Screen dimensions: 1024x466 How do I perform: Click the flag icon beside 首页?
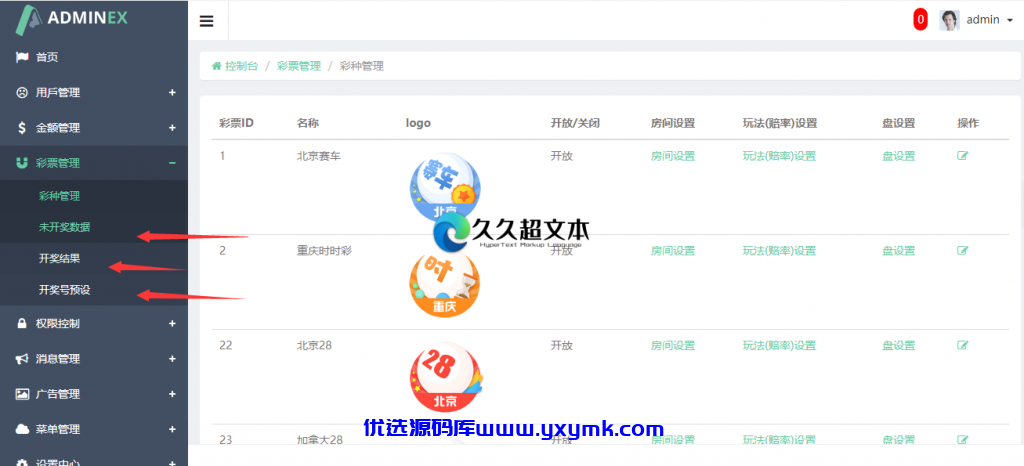(x=22, y=57)
